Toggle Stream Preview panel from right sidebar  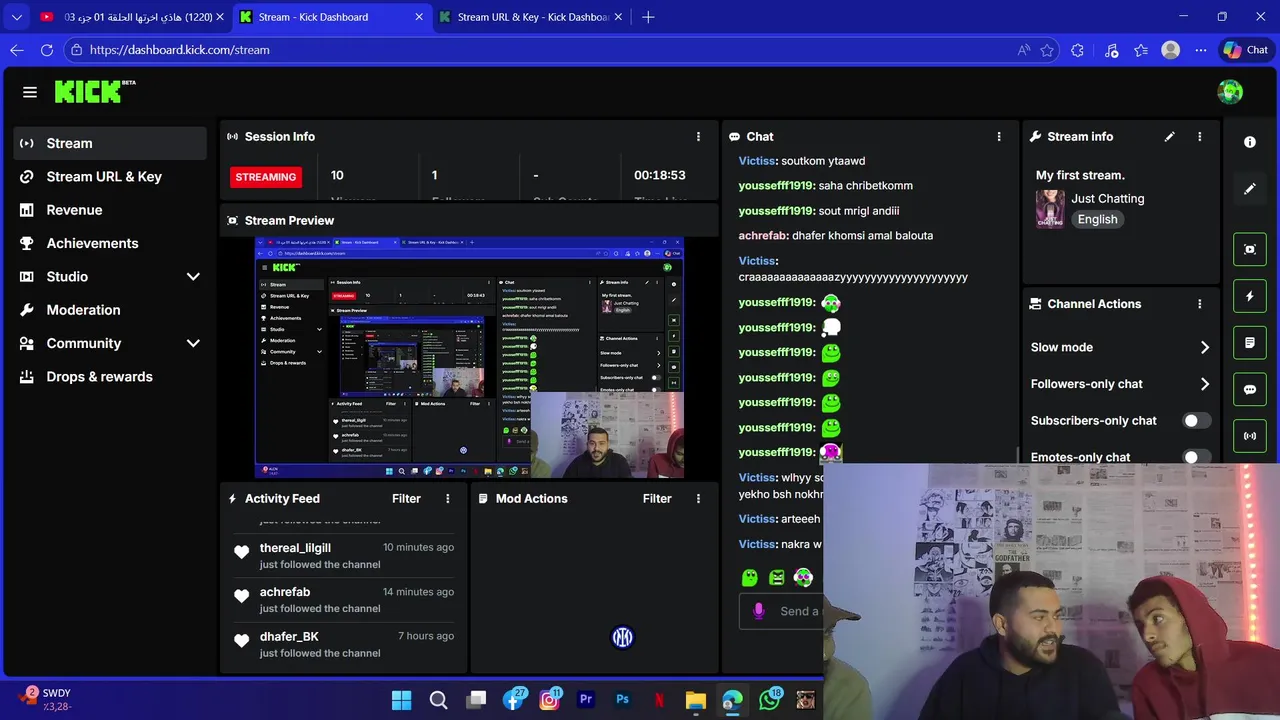(1250, 250)
